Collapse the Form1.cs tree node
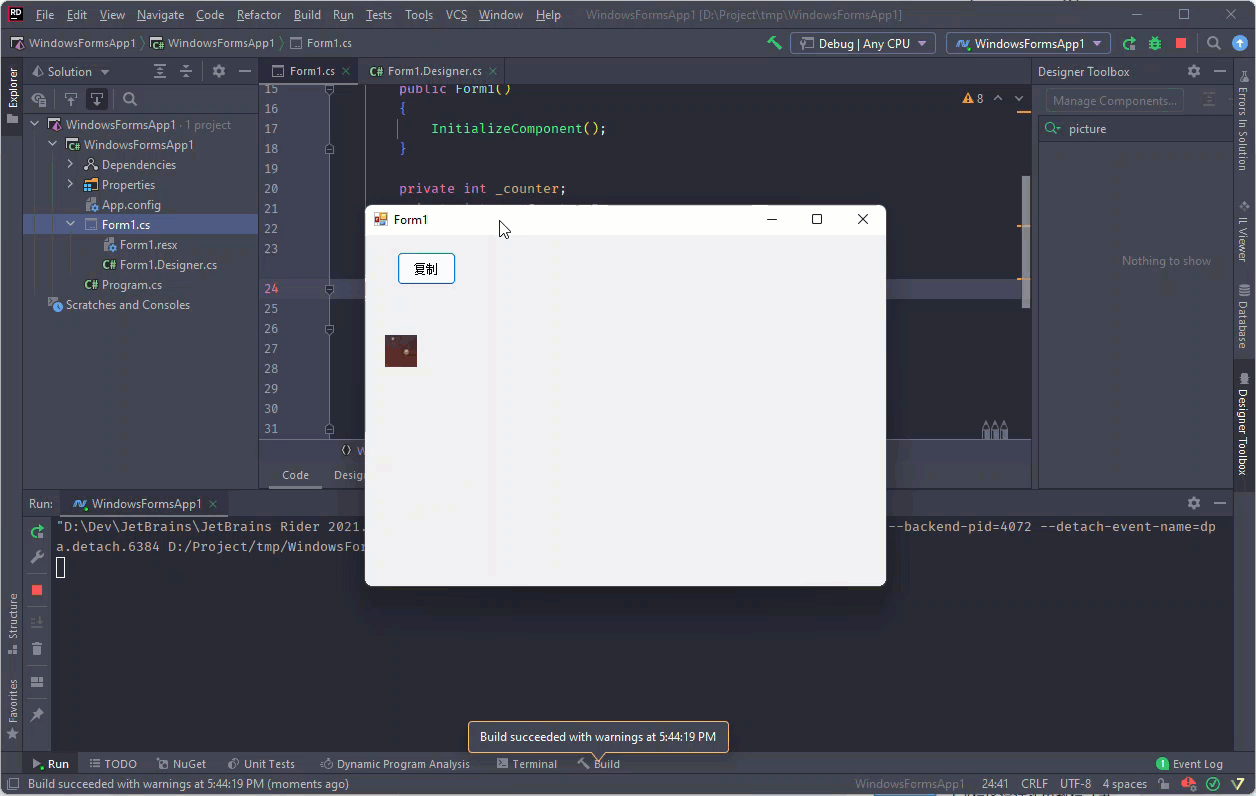Image resolution: width=1256 pixels, height=796 pixels. pos(71,225)
